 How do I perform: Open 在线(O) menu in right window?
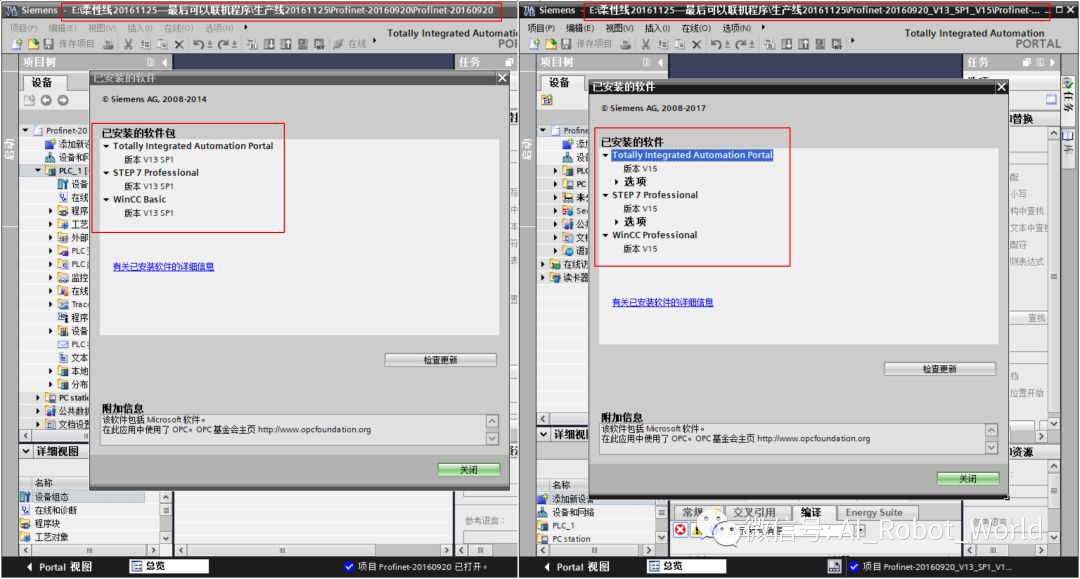(x=696, y=28)
